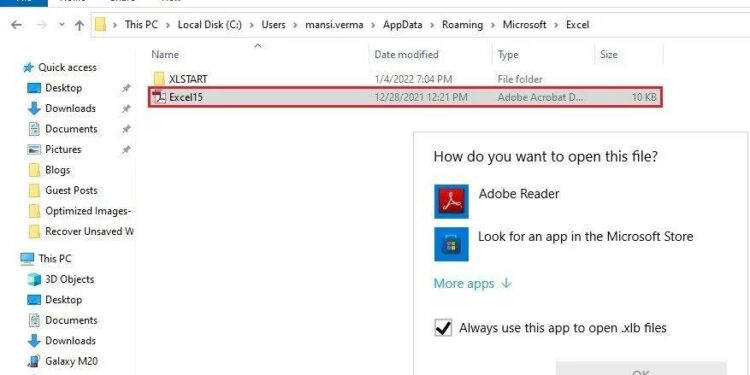Expand chevron after Local Disk (C:) breadcrumb

(252, 25)
